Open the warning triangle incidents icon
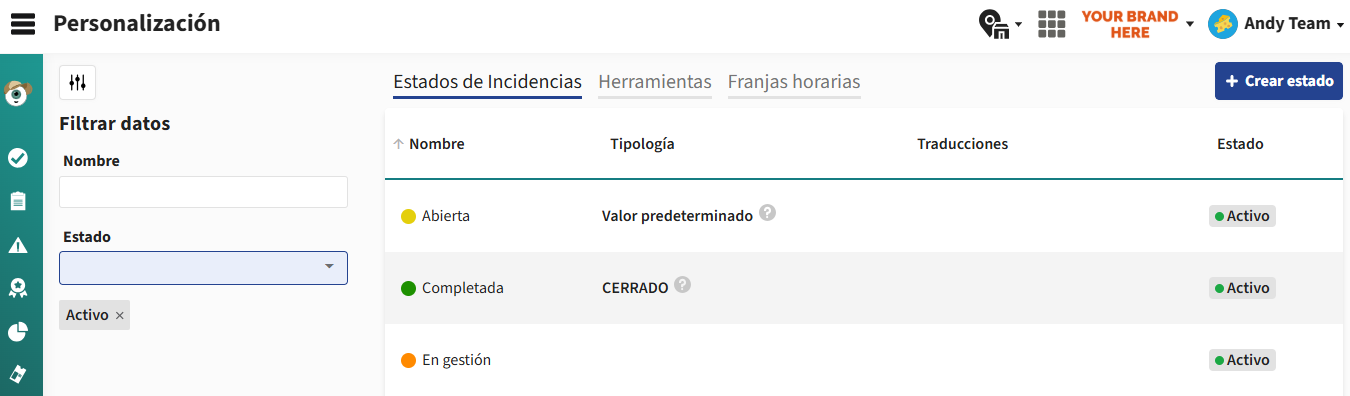The width and height of the screenshot is (1350, 396). point(18,245)
